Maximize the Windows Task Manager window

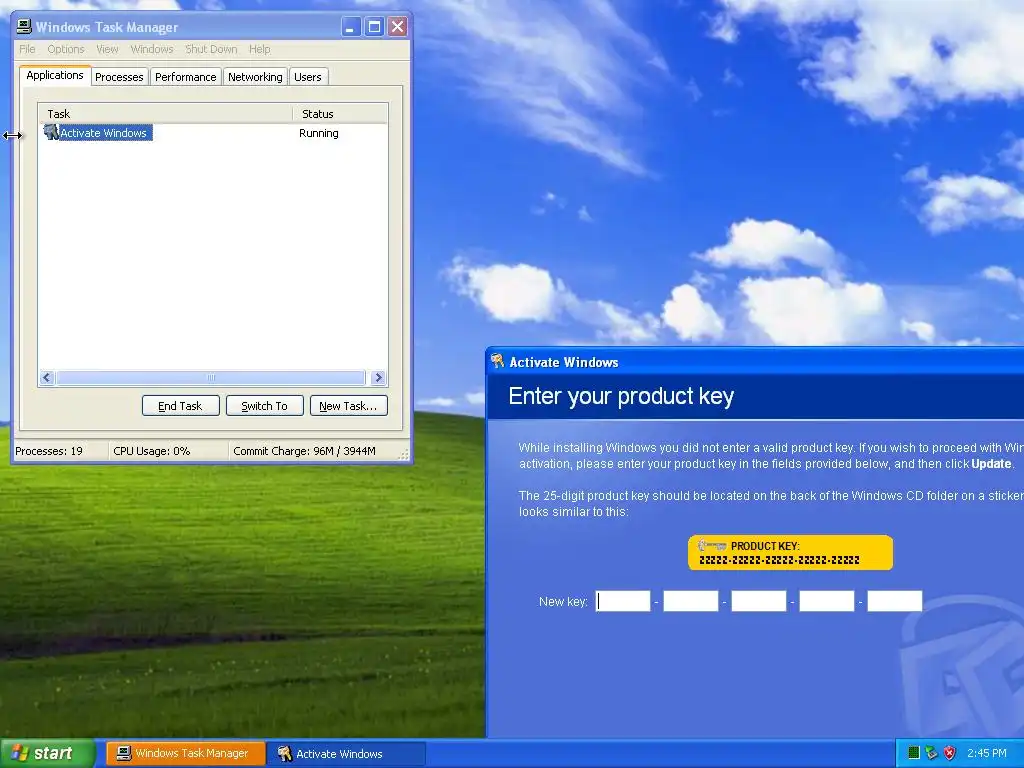tap(374, 27)
